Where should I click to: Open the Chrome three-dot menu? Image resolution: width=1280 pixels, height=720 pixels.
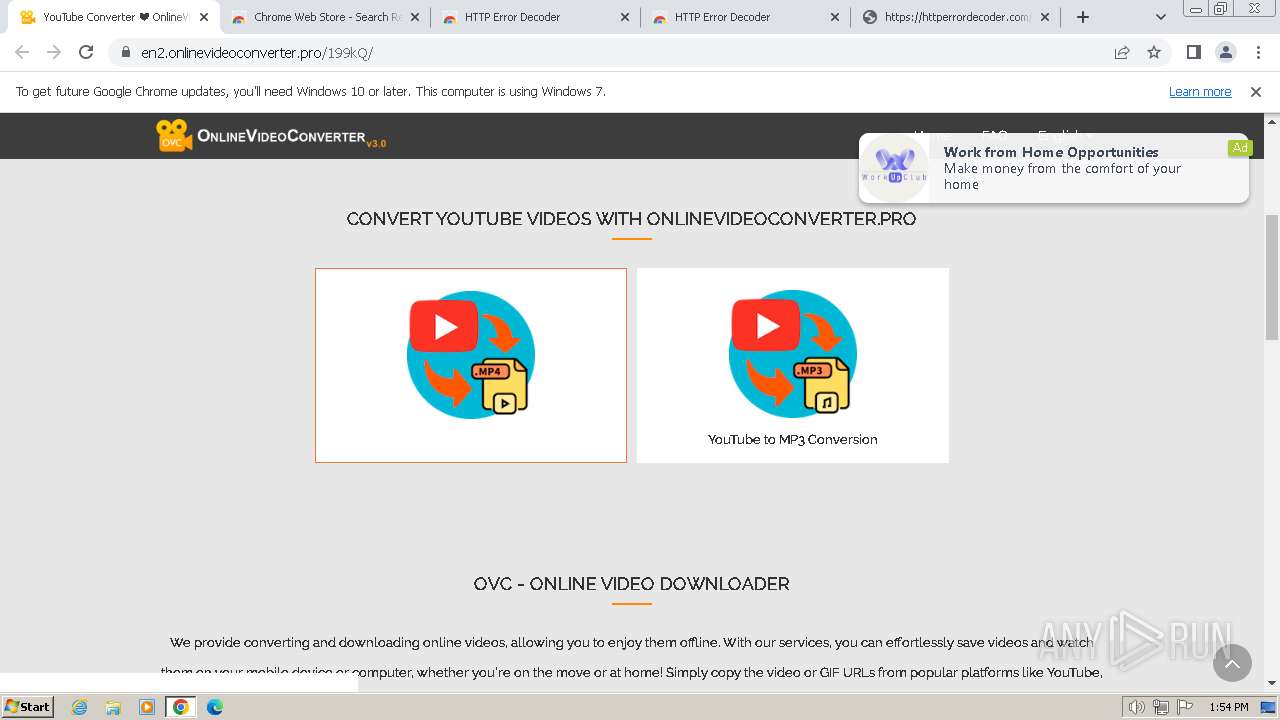[x=1258, y=52]
